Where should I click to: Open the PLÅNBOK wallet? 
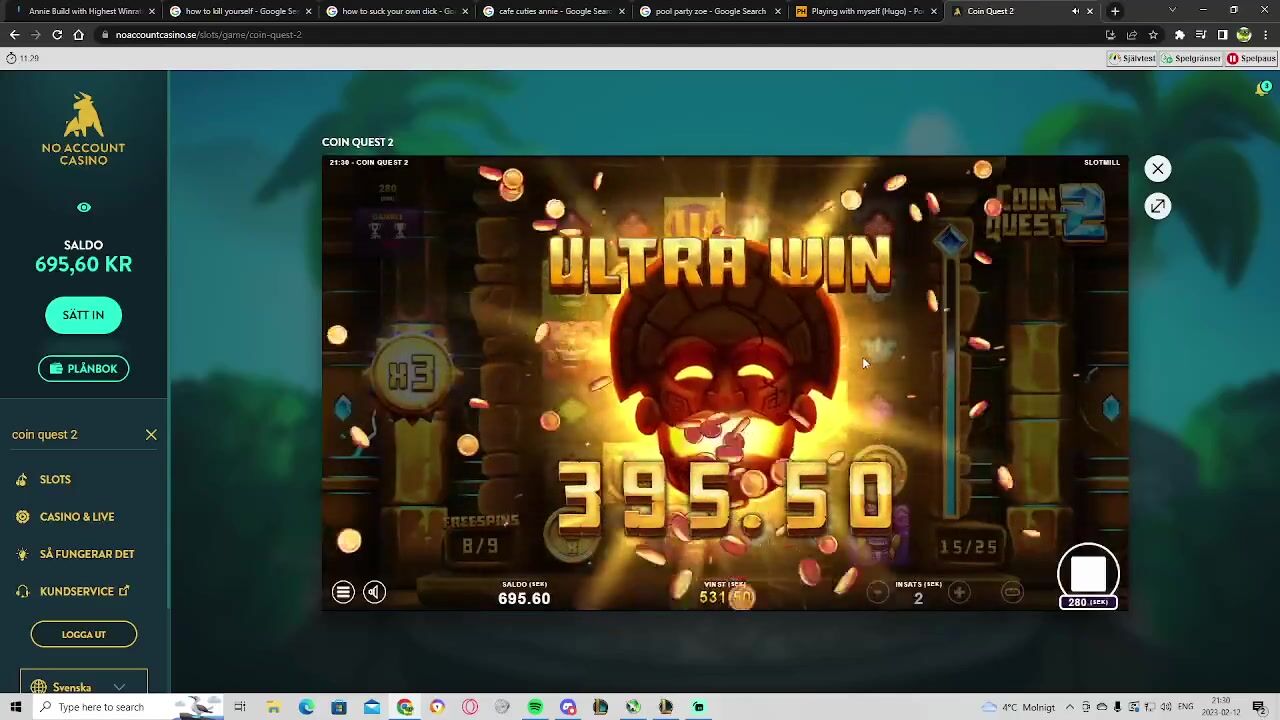click(x=83, y=369)
